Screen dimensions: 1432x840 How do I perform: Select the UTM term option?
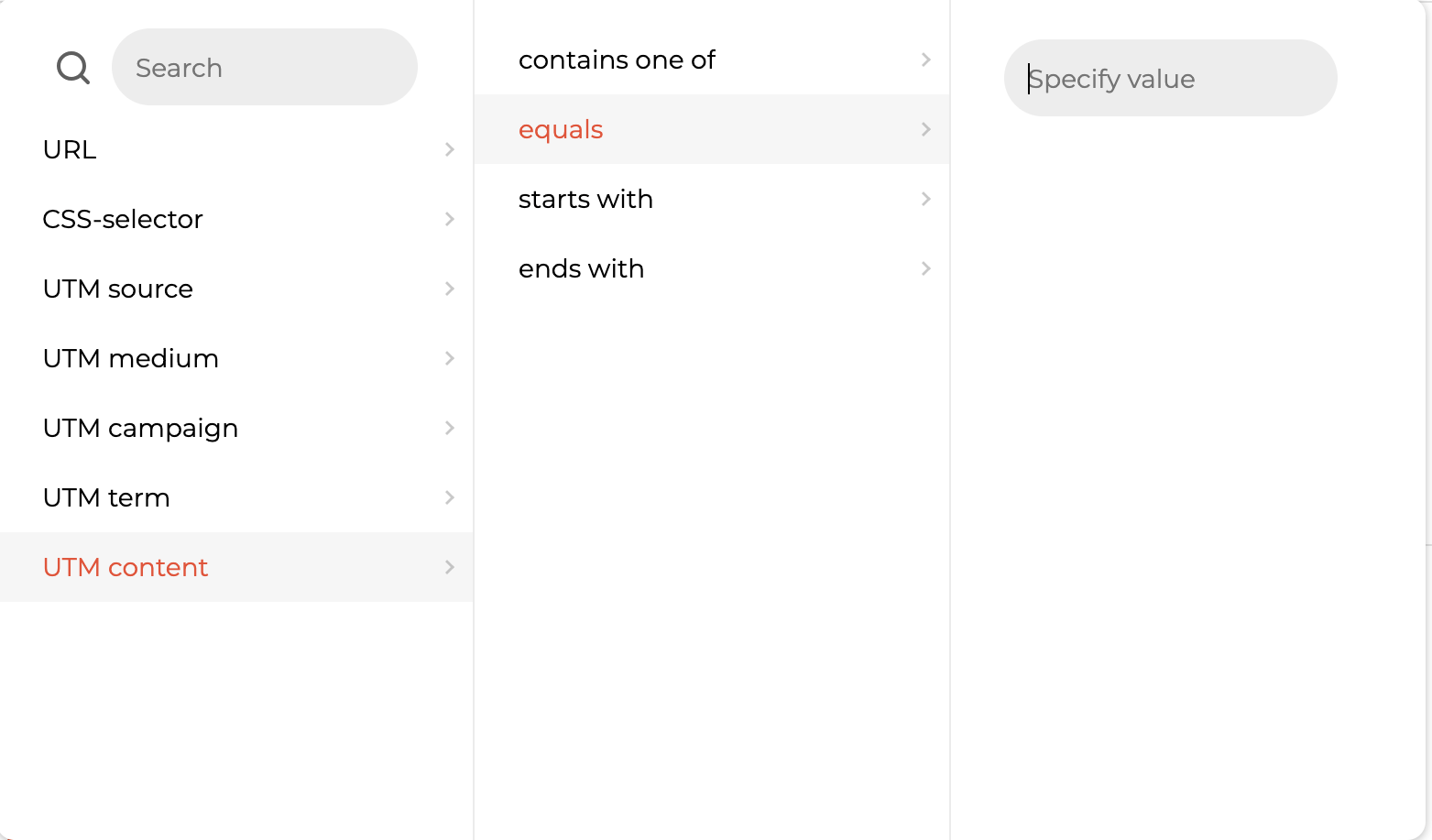(x=236, y=497)
